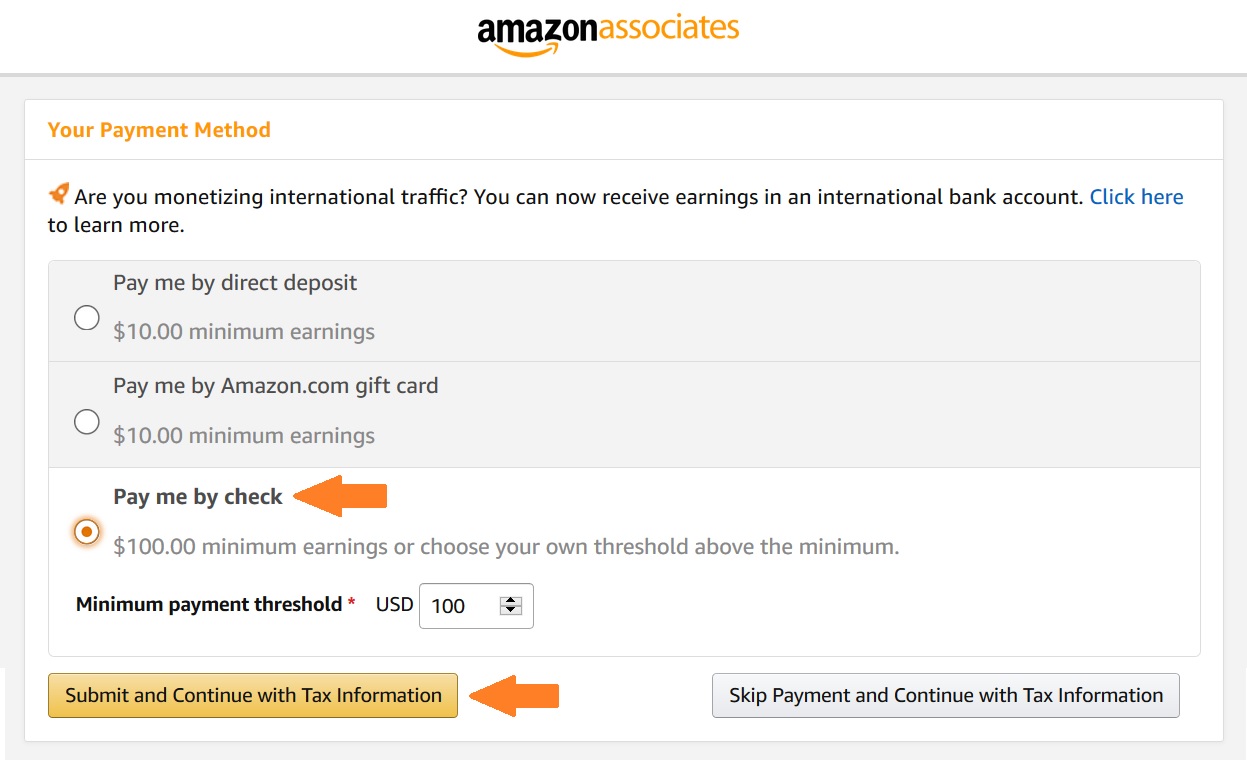
Task: Click the selected Pay me by check radio
Action: pos(87,532)
